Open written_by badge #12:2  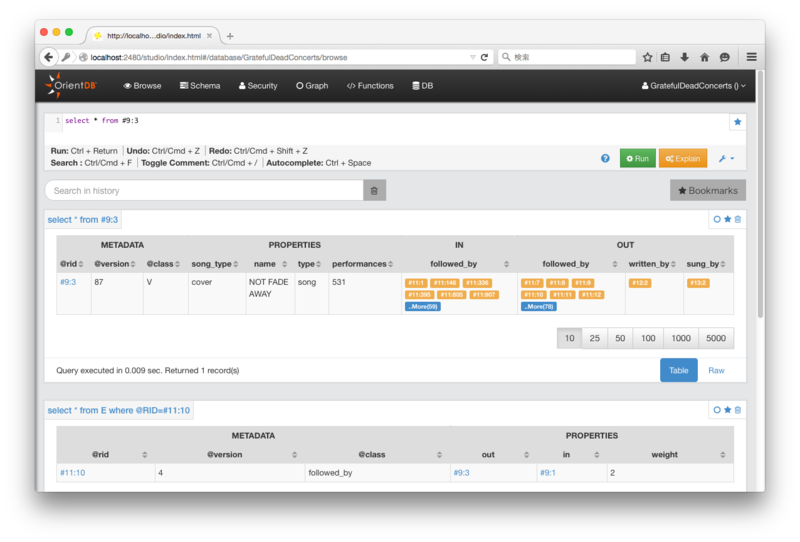coord(640,283)
